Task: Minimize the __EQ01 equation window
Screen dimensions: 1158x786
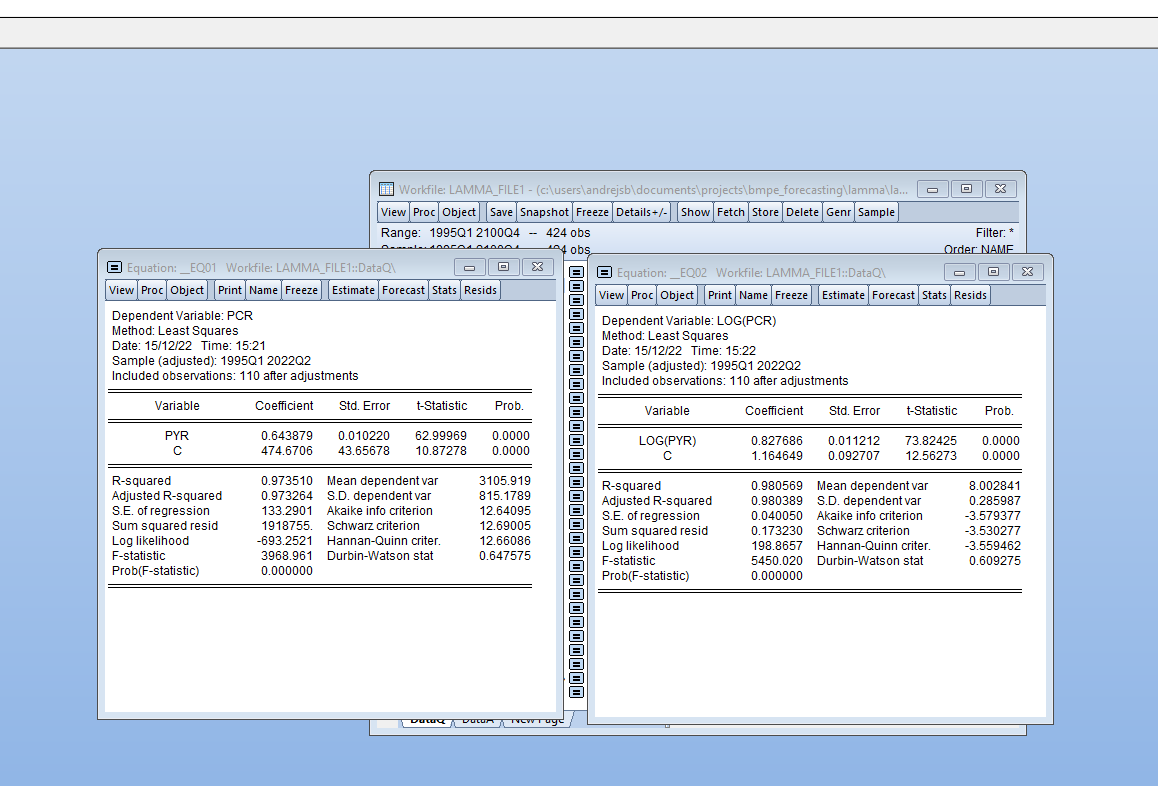Action: 471,267
